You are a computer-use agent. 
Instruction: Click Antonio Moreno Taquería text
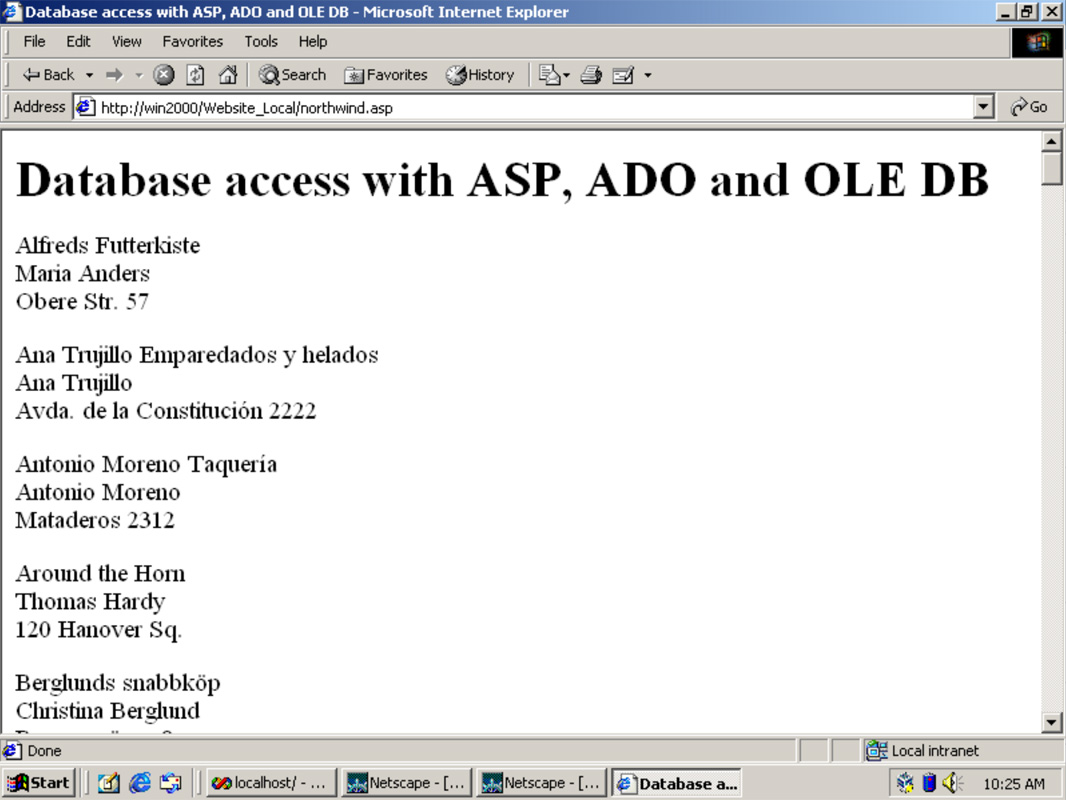[146, 465]
